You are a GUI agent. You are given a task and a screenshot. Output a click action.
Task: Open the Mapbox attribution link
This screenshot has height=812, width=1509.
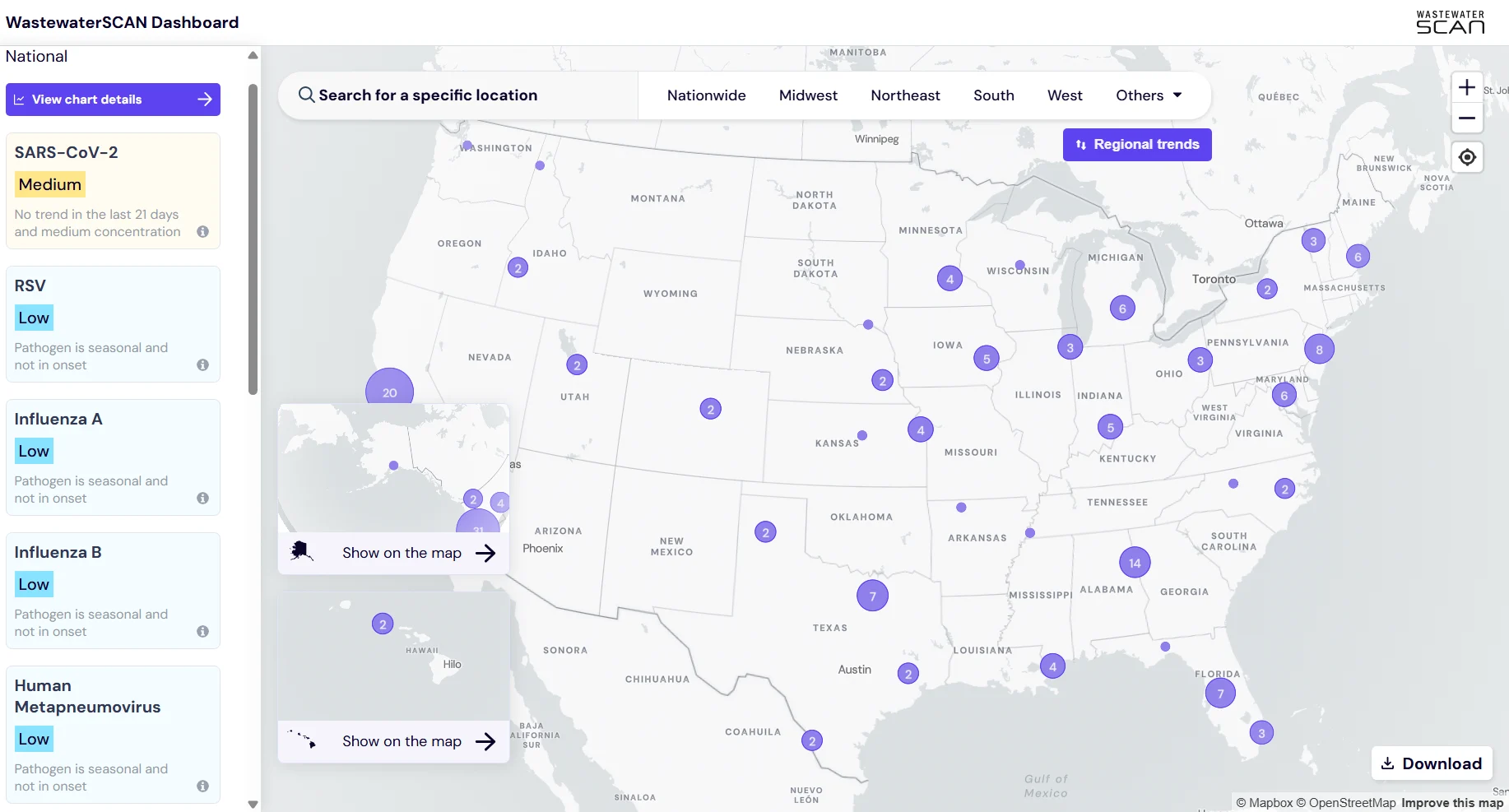click(x=1265, y=803)
